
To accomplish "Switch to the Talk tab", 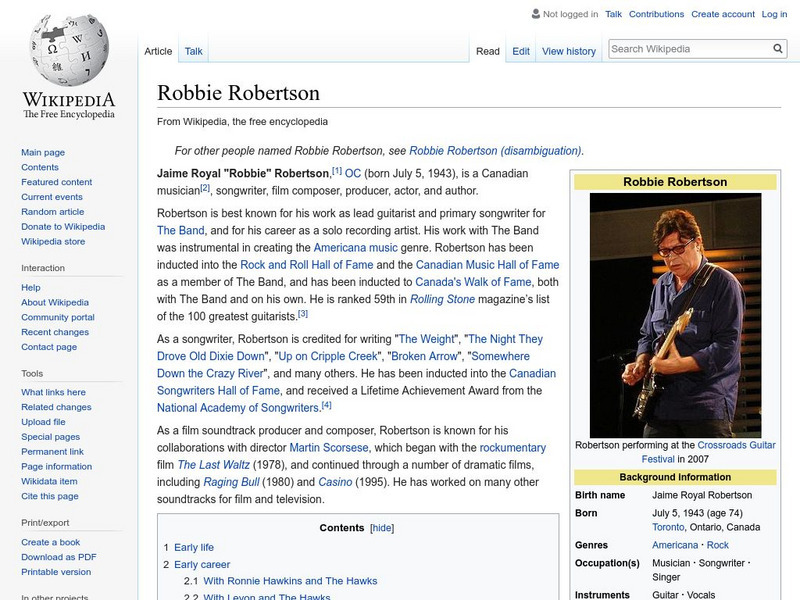I will pos(191,51).
